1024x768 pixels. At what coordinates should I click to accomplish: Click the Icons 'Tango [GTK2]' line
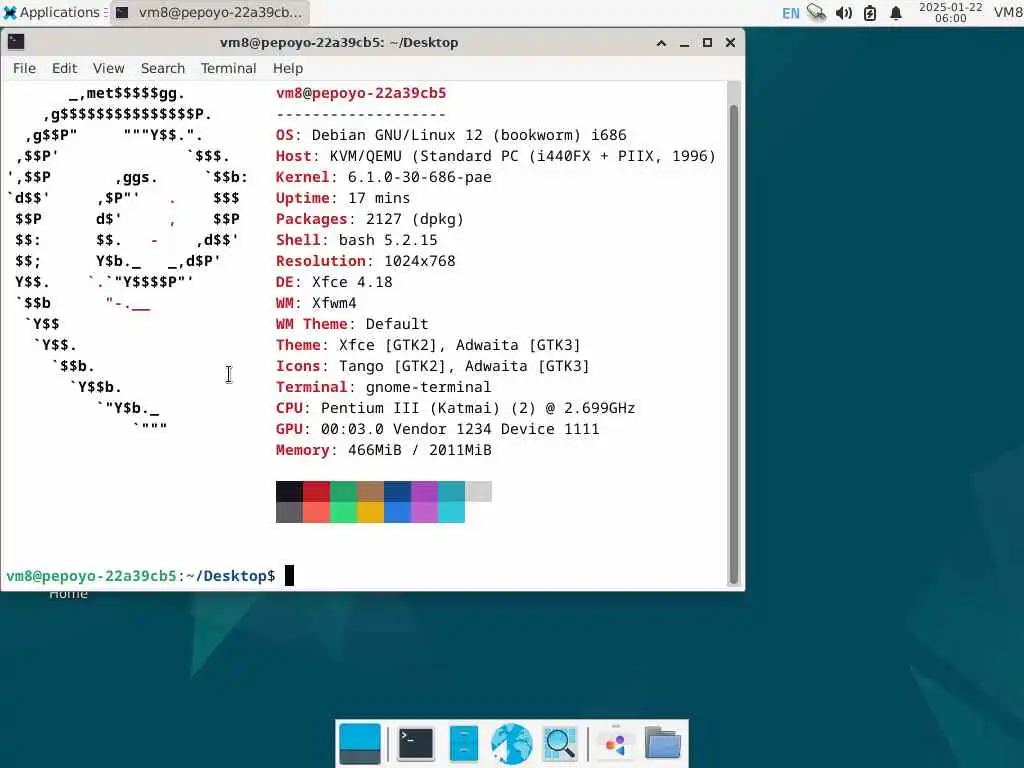tap(392, 366)
